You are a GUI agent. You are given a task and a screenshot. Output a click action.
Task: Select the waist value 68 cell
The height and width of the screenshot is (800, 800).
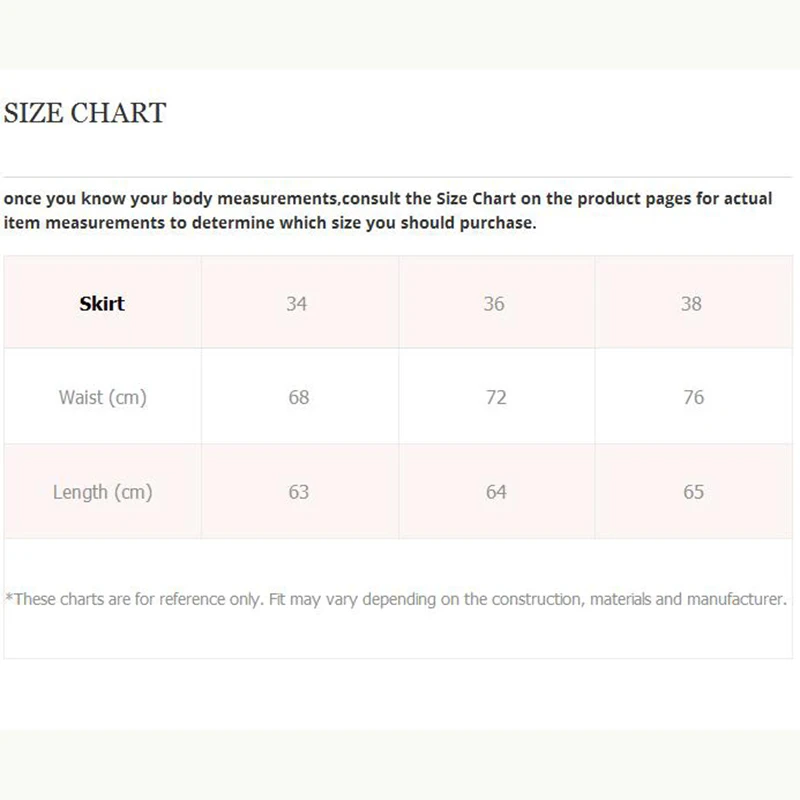[298, 397]
